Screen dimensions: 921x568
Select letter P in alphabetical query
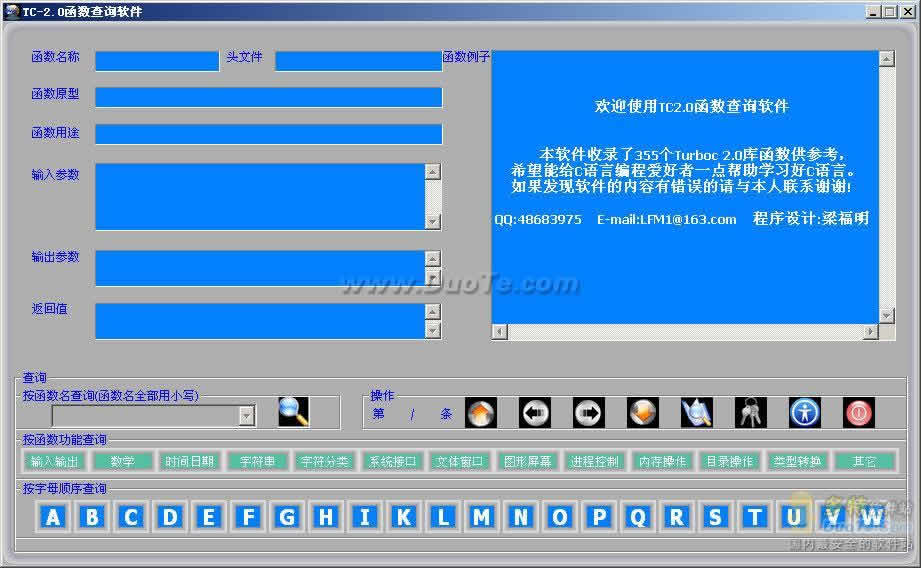pyautogui.click(x=599, y=517)
